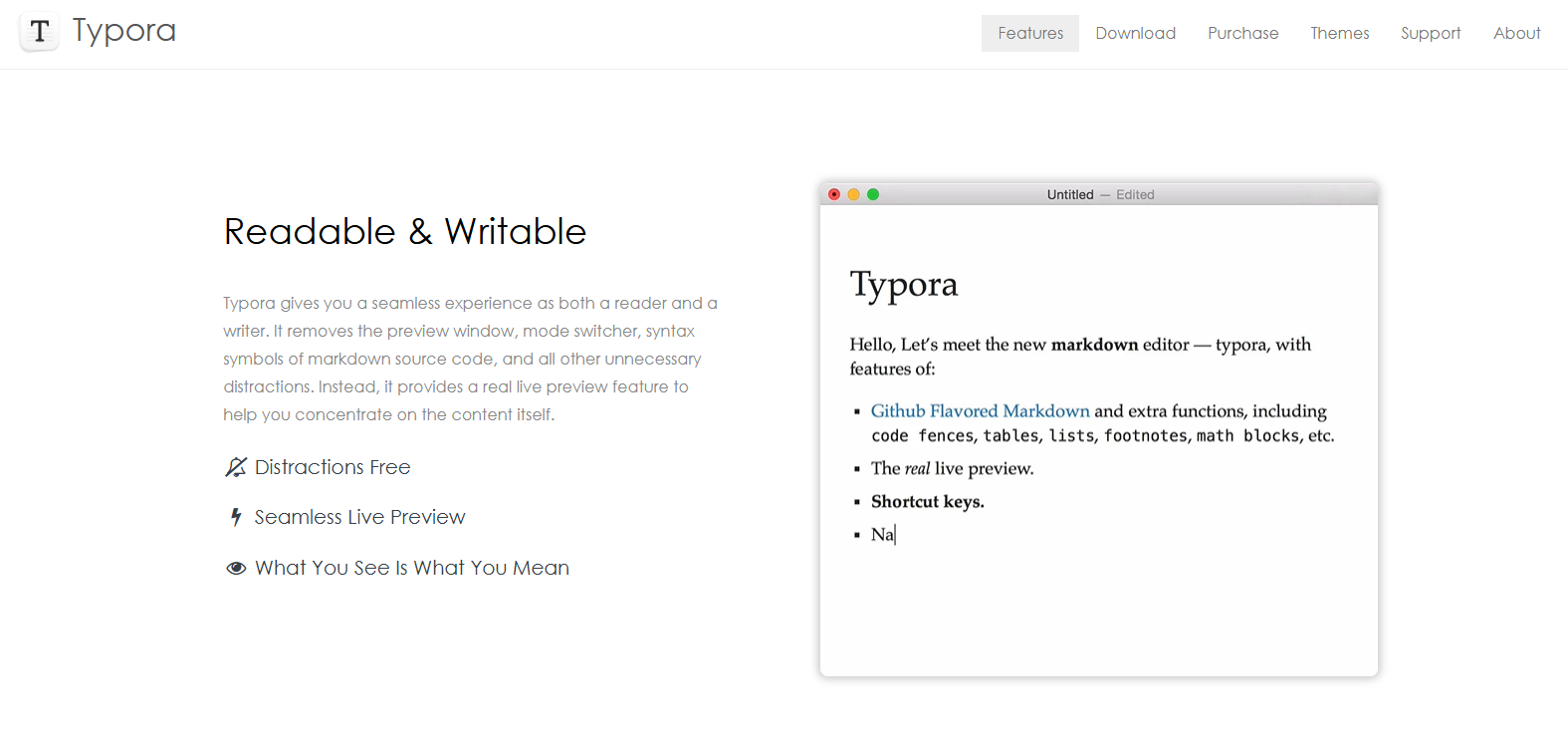This screenshot has height=750, width=1568.
Task: Click the inline code 'code fences' text
Action: 923,436
